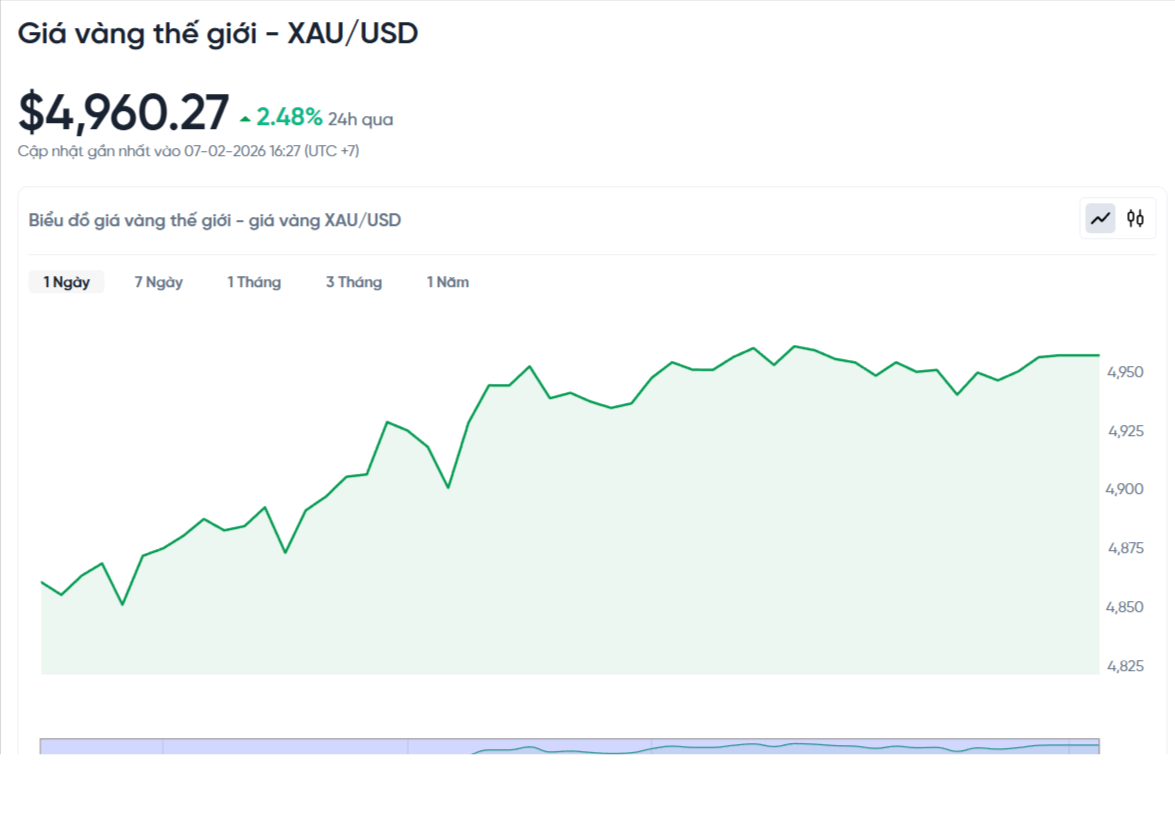1175x818 pixels.
Task: View the "1 Năm" price history
Action: 448,282
